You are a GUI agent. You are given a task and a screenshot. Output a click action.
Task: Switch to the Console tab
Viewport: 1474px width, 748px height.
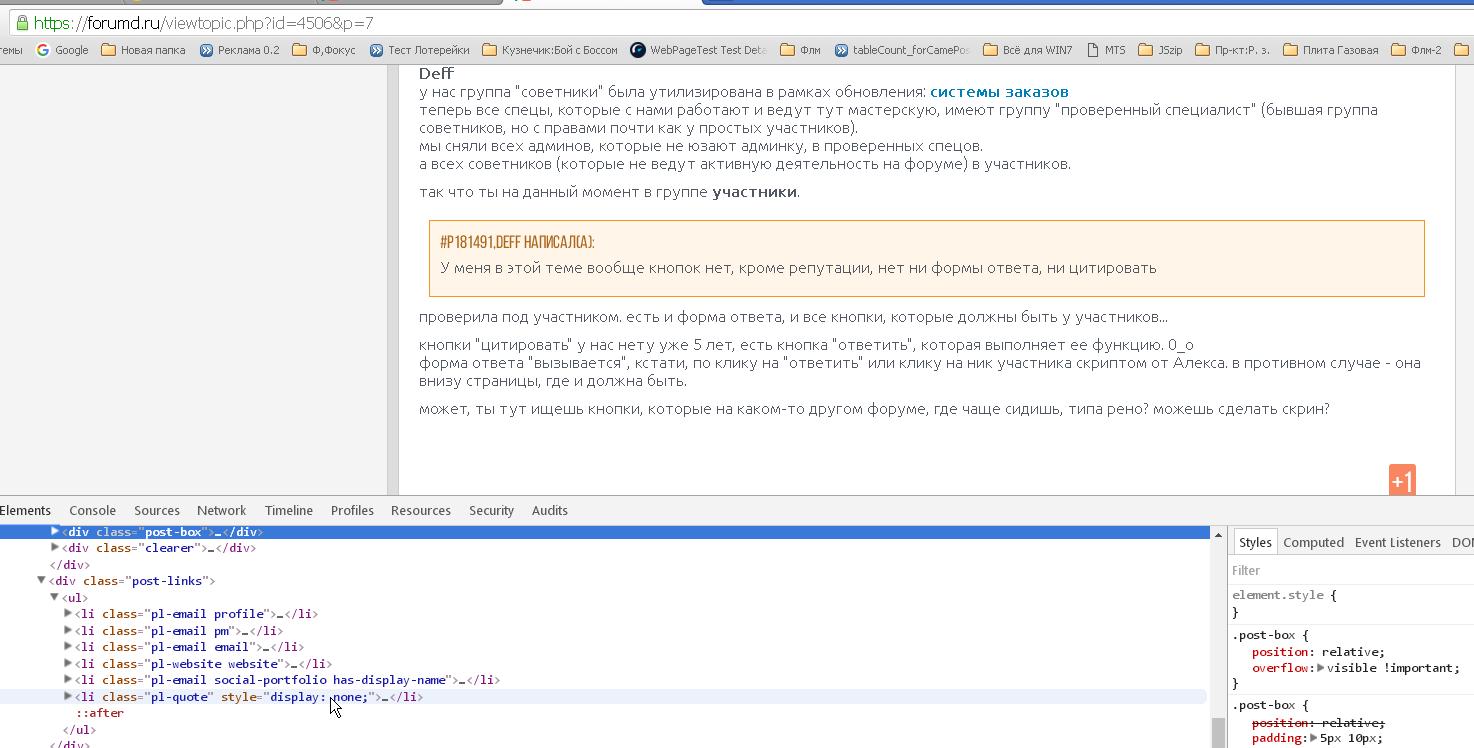pos(92,510)
